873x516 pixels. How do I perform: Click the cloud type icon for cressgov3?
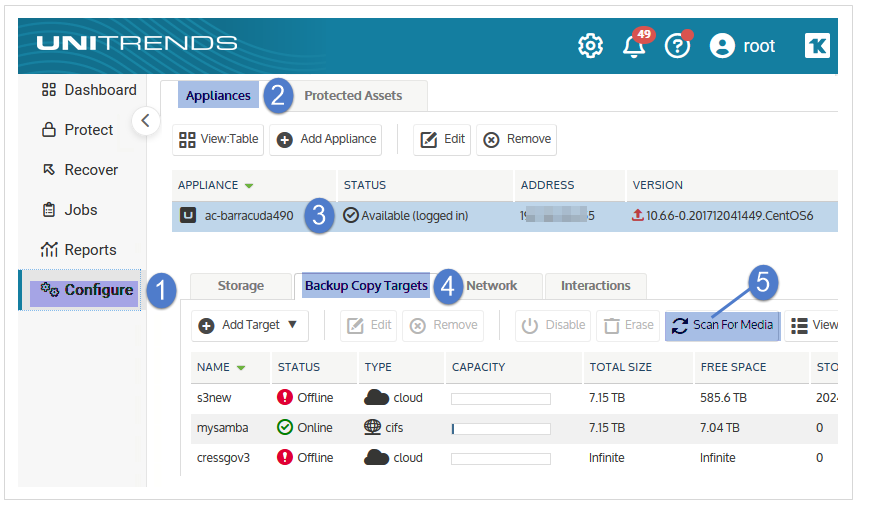click(376, 458)
